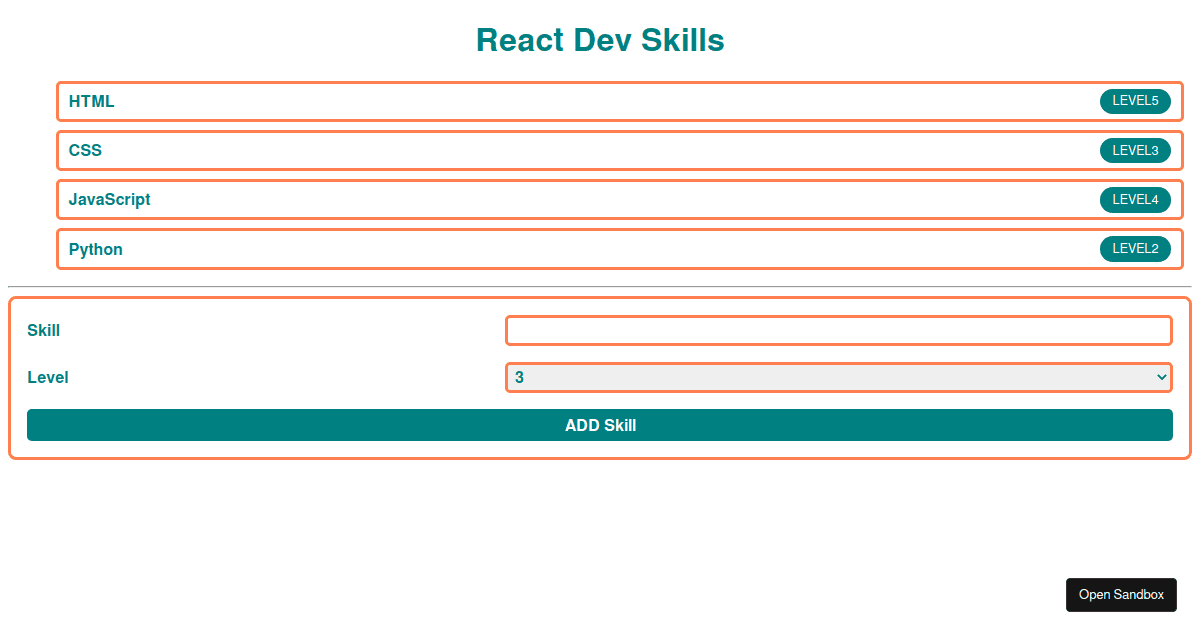Click the HTML skill name text

coord(91,101)
